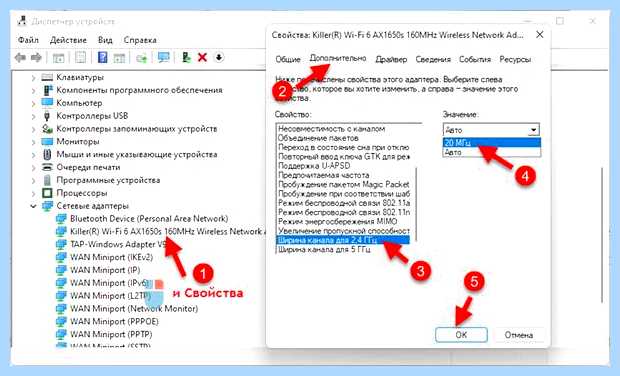Confirm with the OK button
Screen dimensions: 620x376
coord(461,335)
